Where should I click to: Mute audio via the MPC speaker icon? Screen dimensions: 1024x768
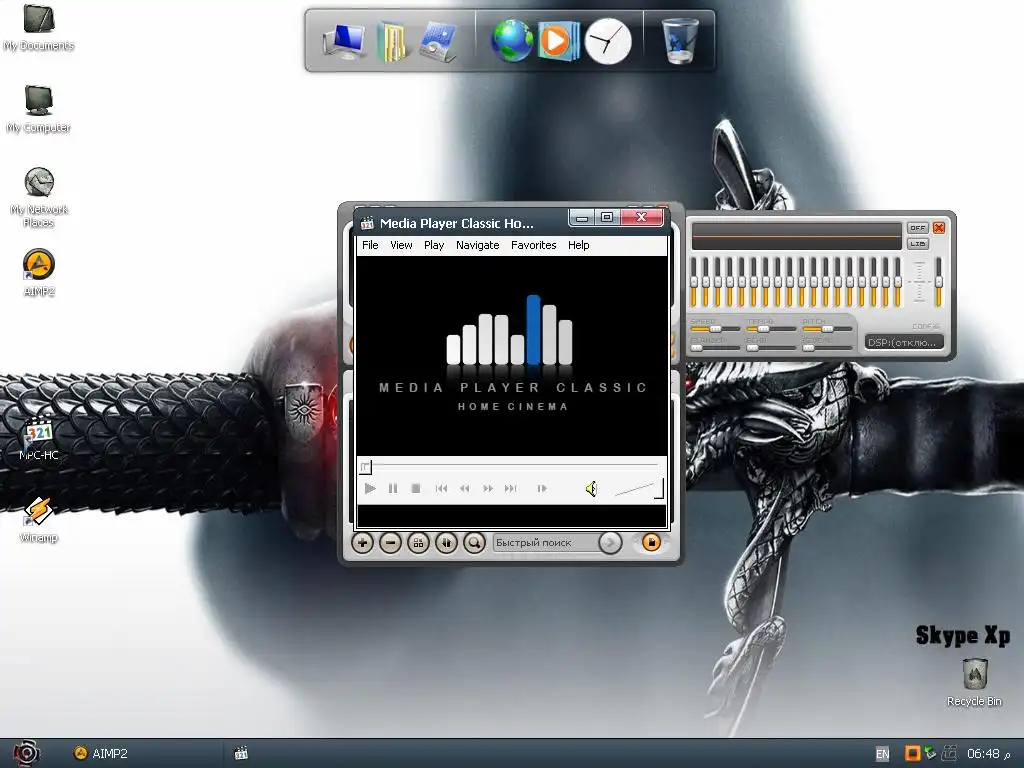click(x=591, y=488)
